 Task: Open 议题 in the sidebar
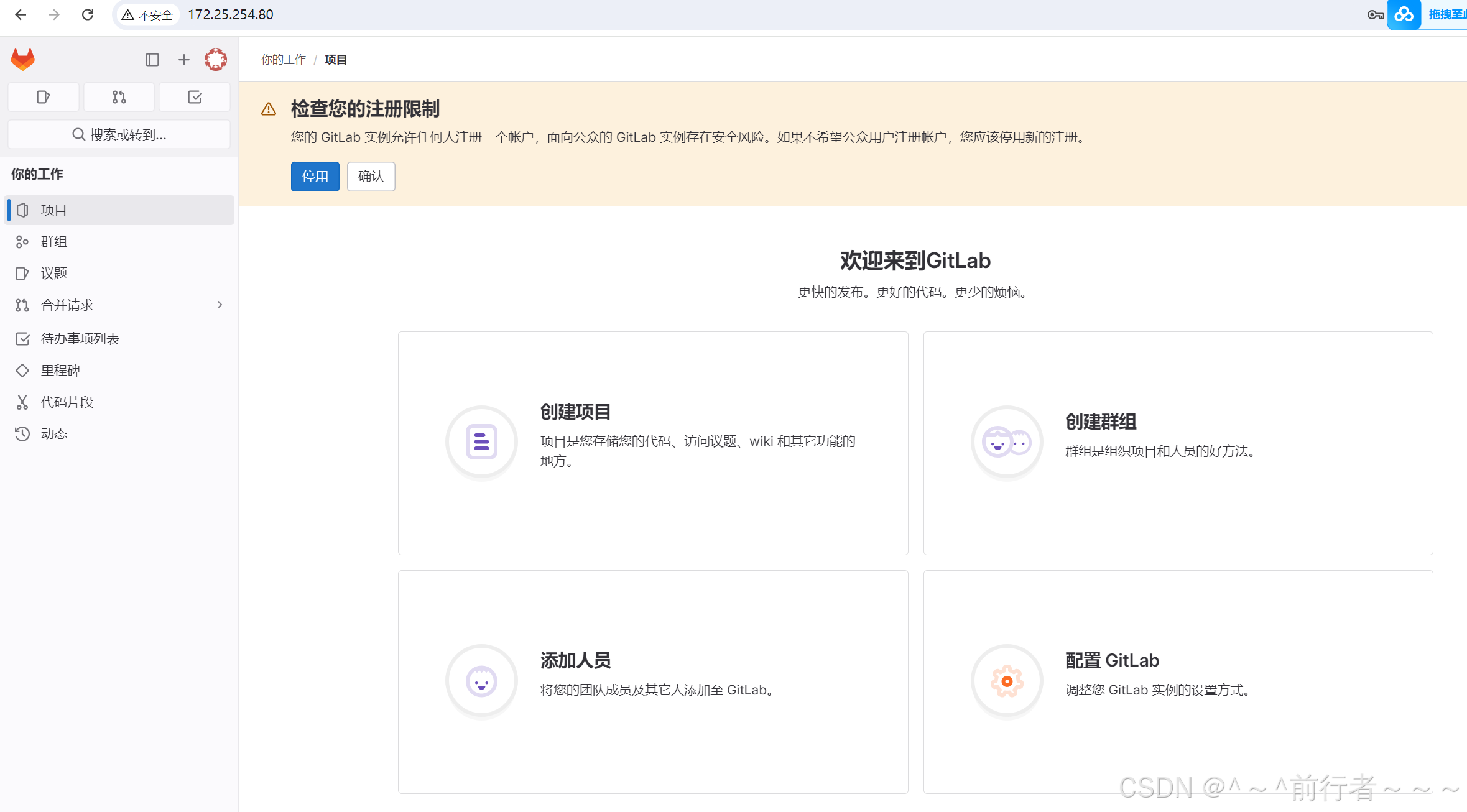click(x=119, y=274)
